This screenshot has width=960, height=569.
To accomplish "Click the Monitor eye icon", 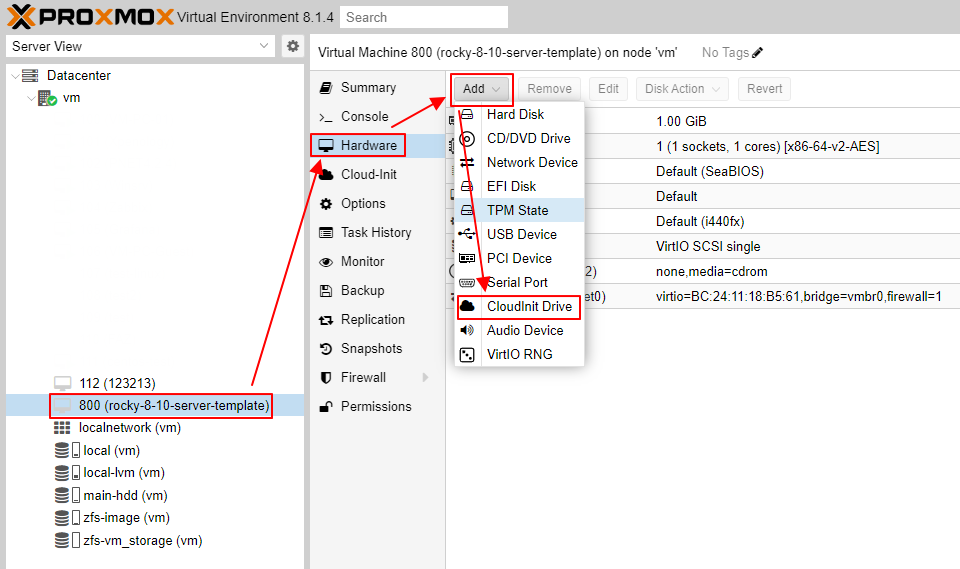I will (x=326, y=262).
